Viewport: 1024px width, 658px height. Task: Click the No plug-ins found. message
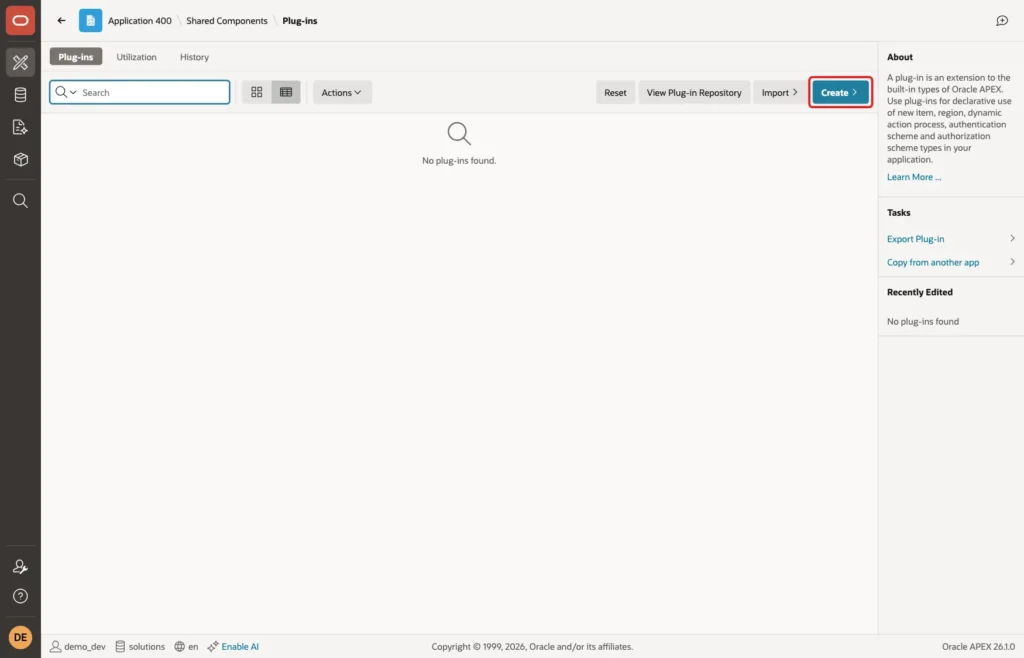(459, 161)
